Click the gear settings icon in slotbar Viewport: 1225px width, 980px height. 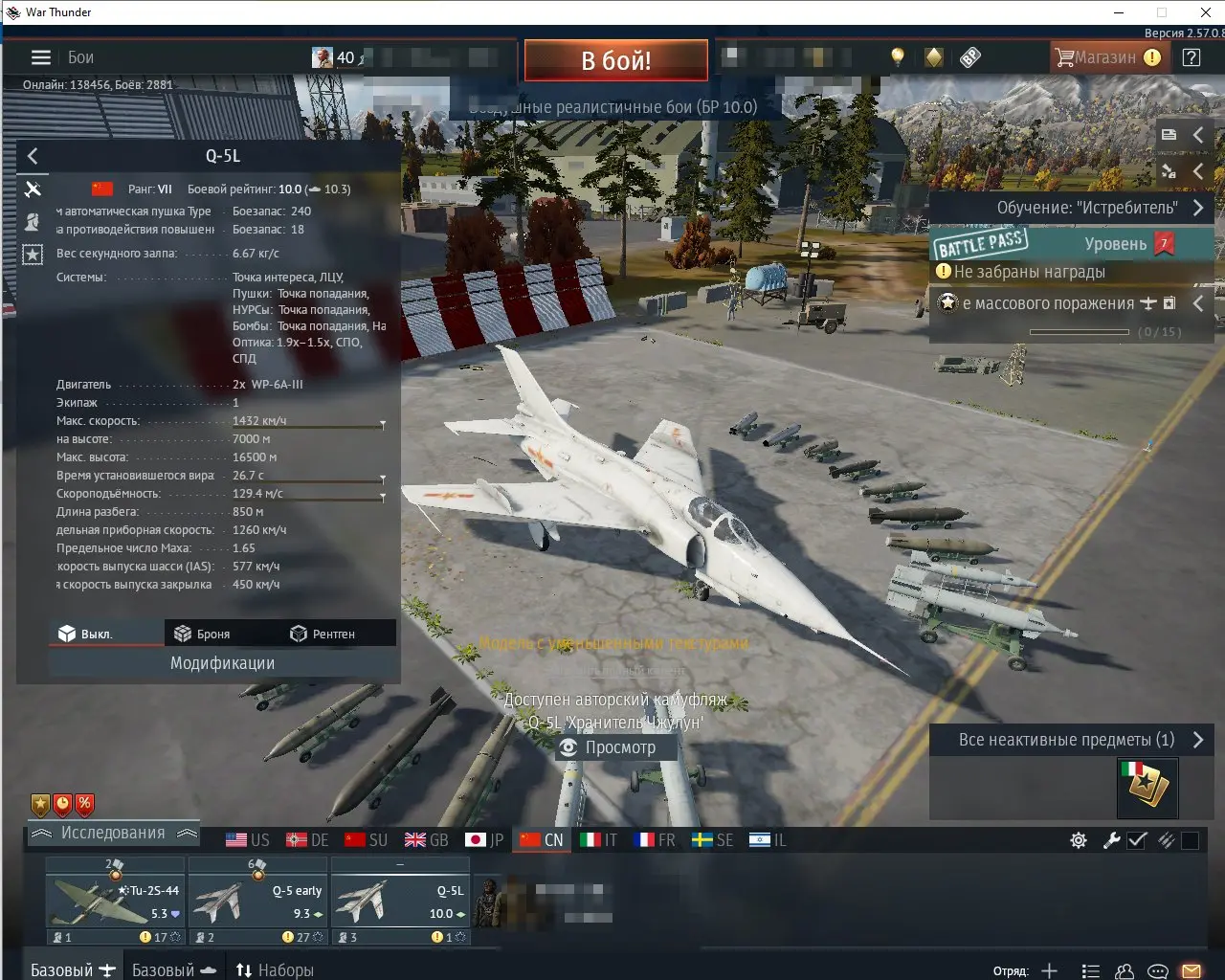(x=1079, y=840)
